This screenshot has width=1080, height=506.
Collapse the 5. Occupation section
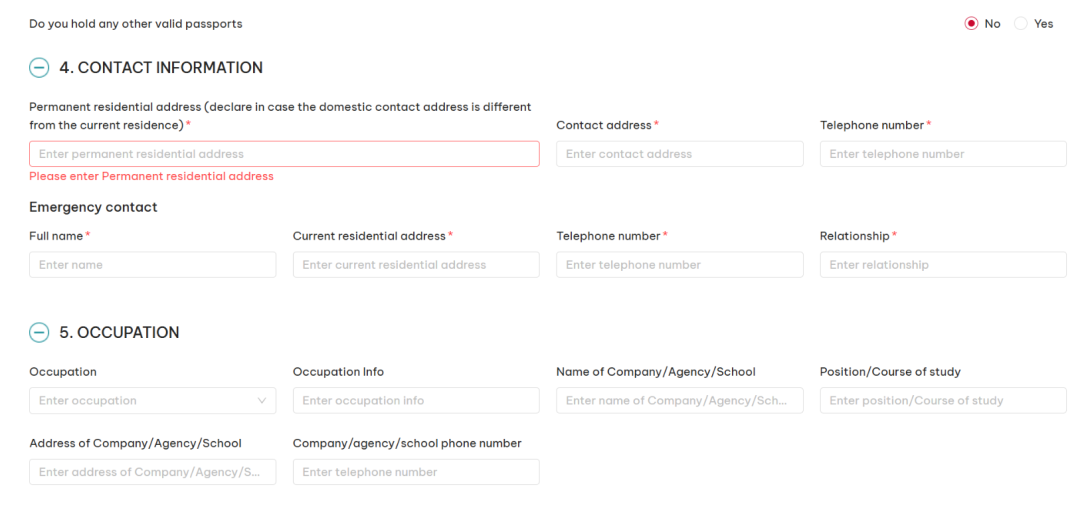pos(39,333)
